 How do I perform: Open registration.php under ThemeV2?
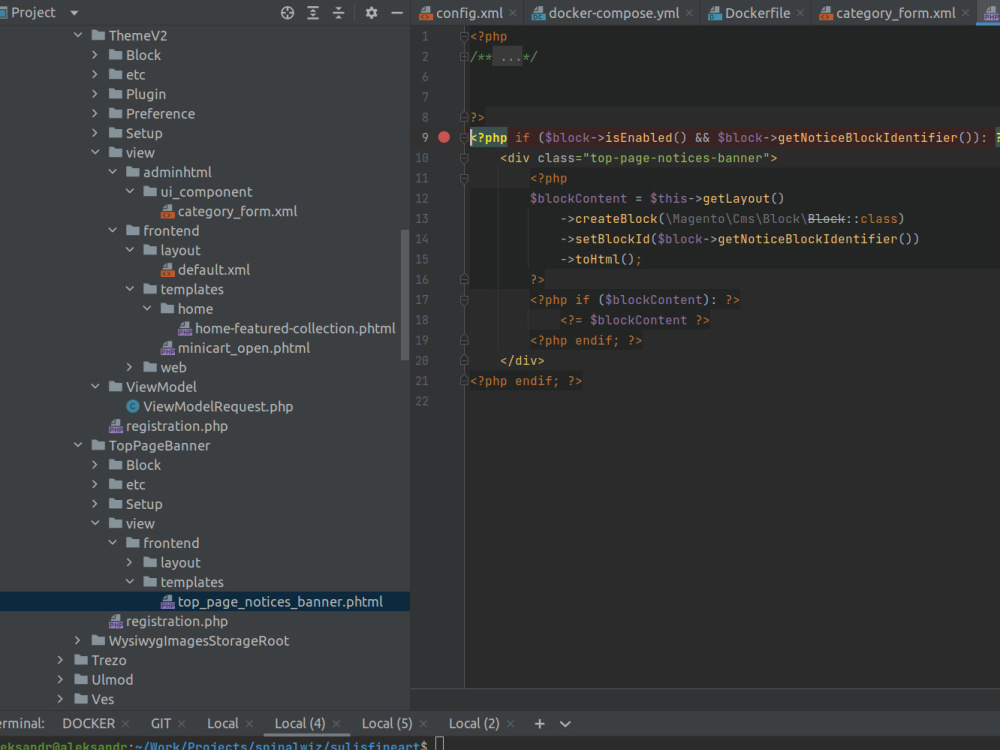click(x=176, y=426)
